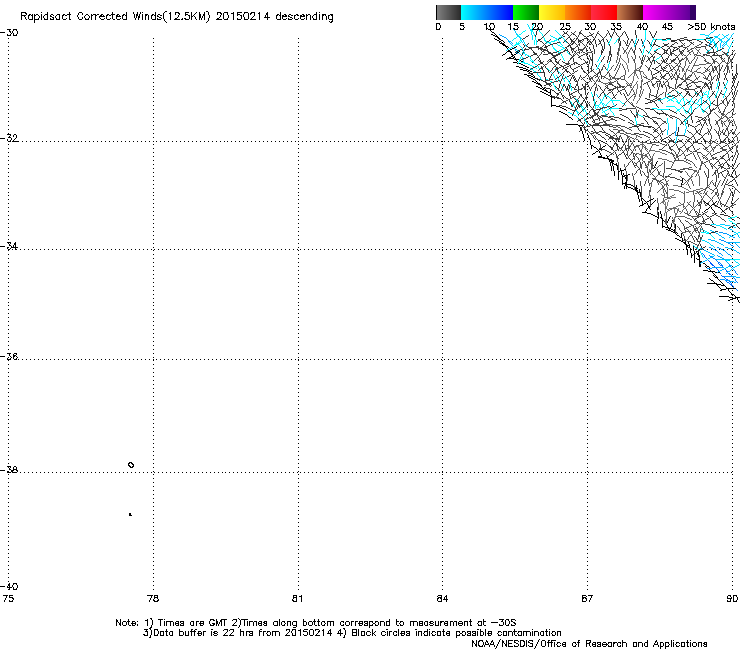Click the small black dot below the circle
Screen dimensions: 740x650
pos(130,515)
